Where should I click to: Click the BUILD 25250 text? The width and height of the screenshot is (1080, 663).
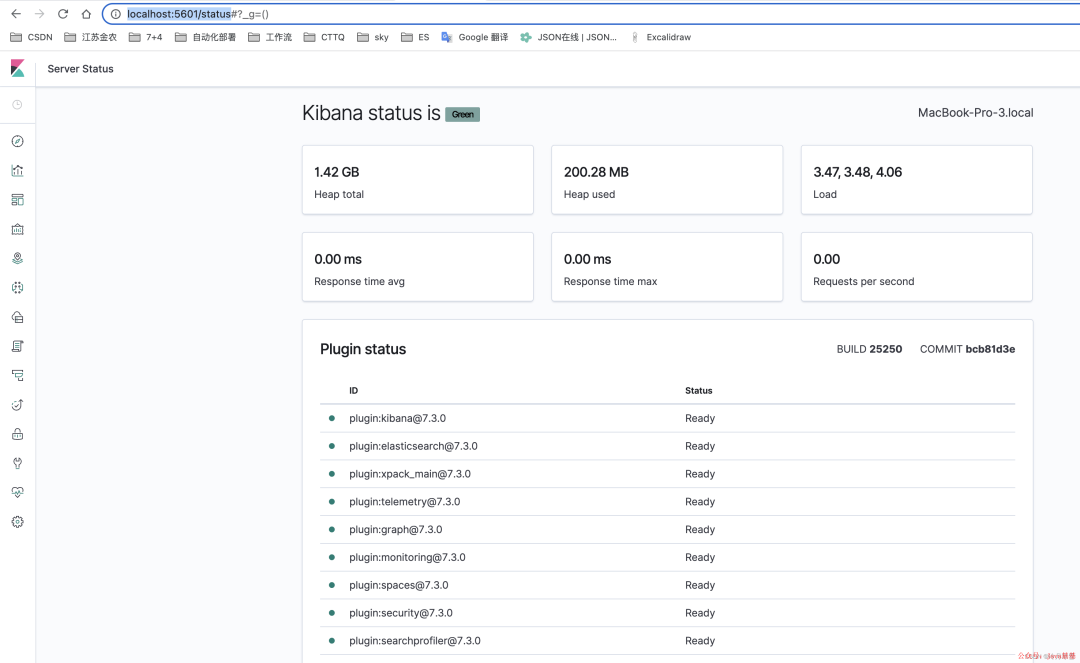[x=869, y=349]
